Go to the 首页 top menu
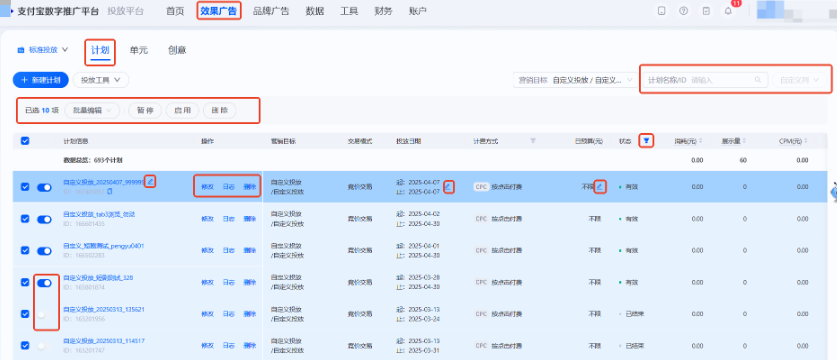Screen dimensions: 837x360 coord(175,11)
